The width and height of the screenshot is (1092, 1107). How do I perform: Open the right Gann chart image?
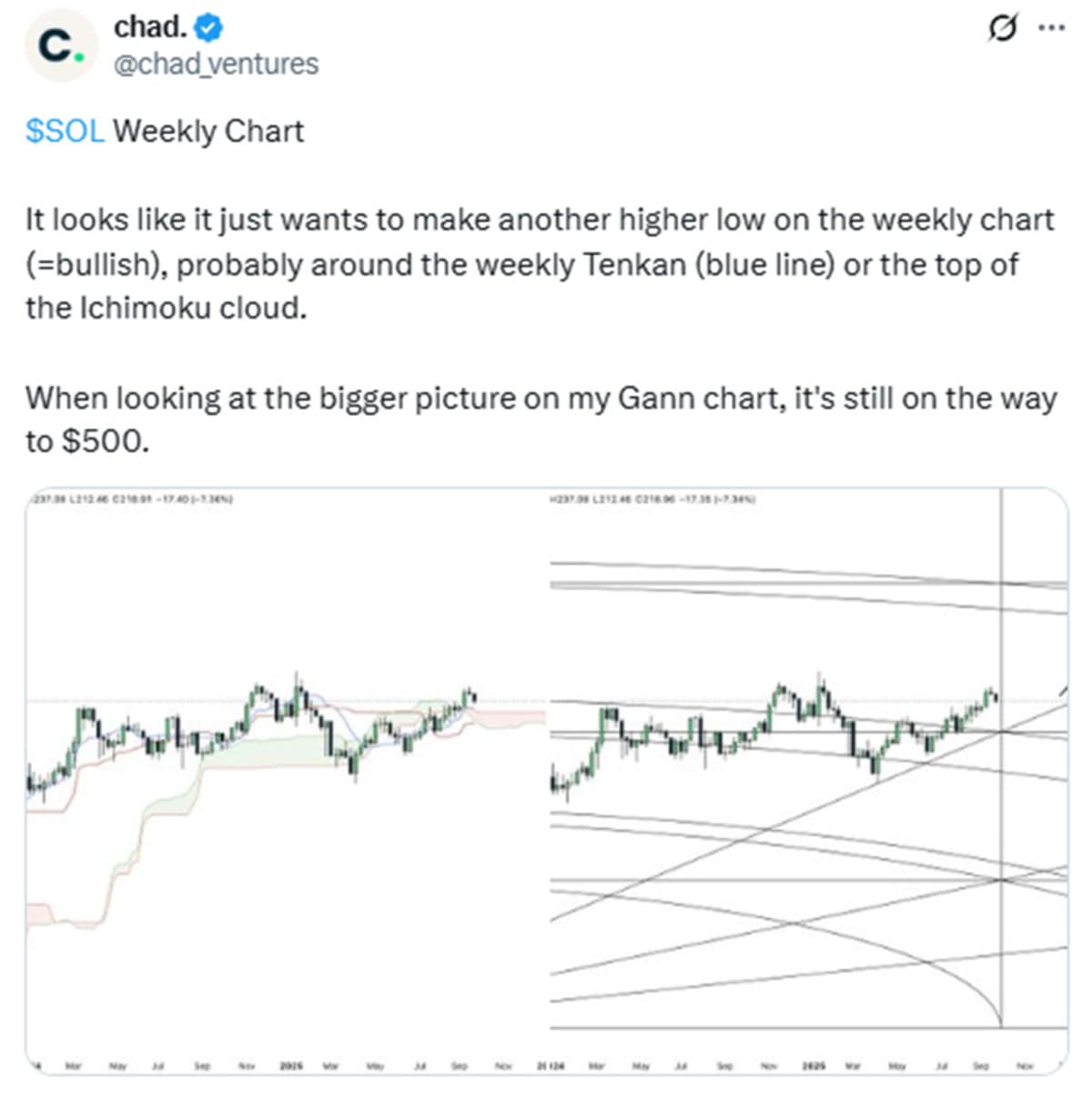click(809, 781)
